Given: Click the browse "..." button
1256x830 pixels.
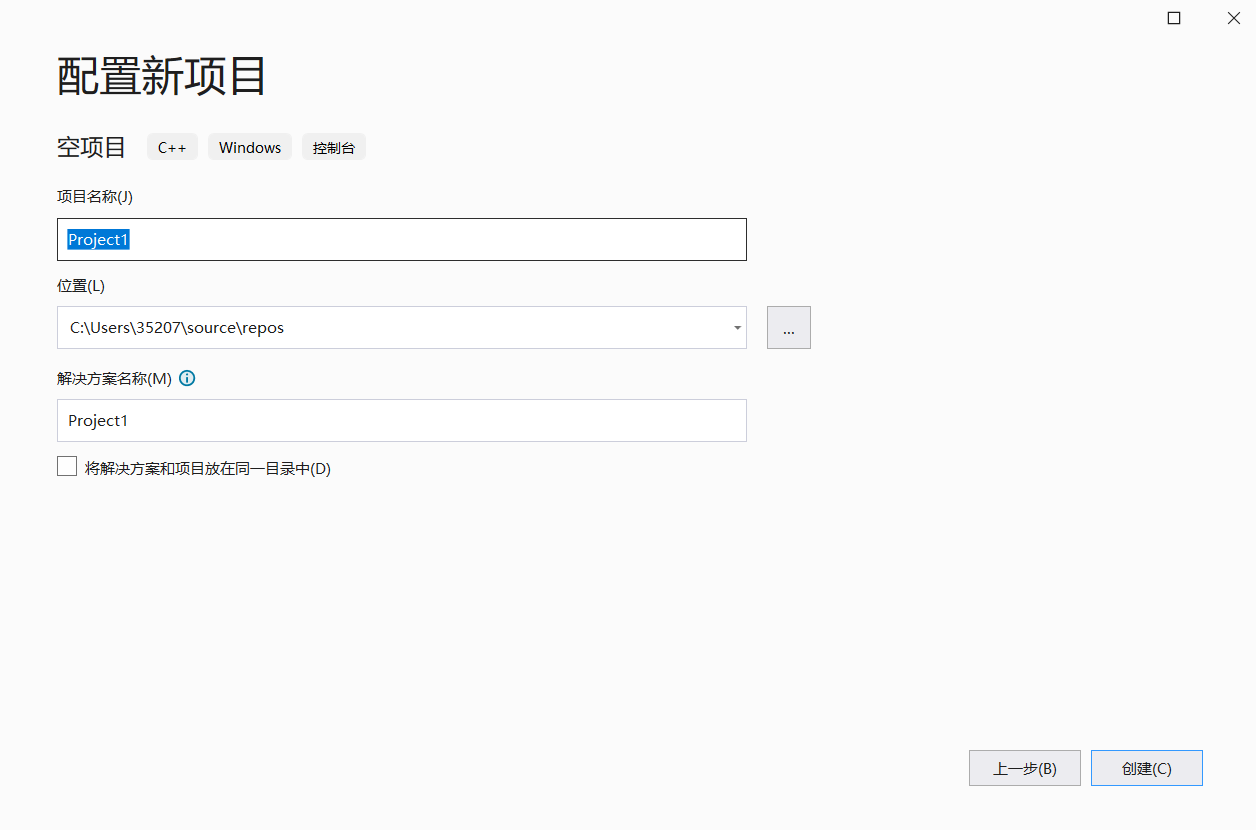Looking at the screenshot, I should (789, 328).
